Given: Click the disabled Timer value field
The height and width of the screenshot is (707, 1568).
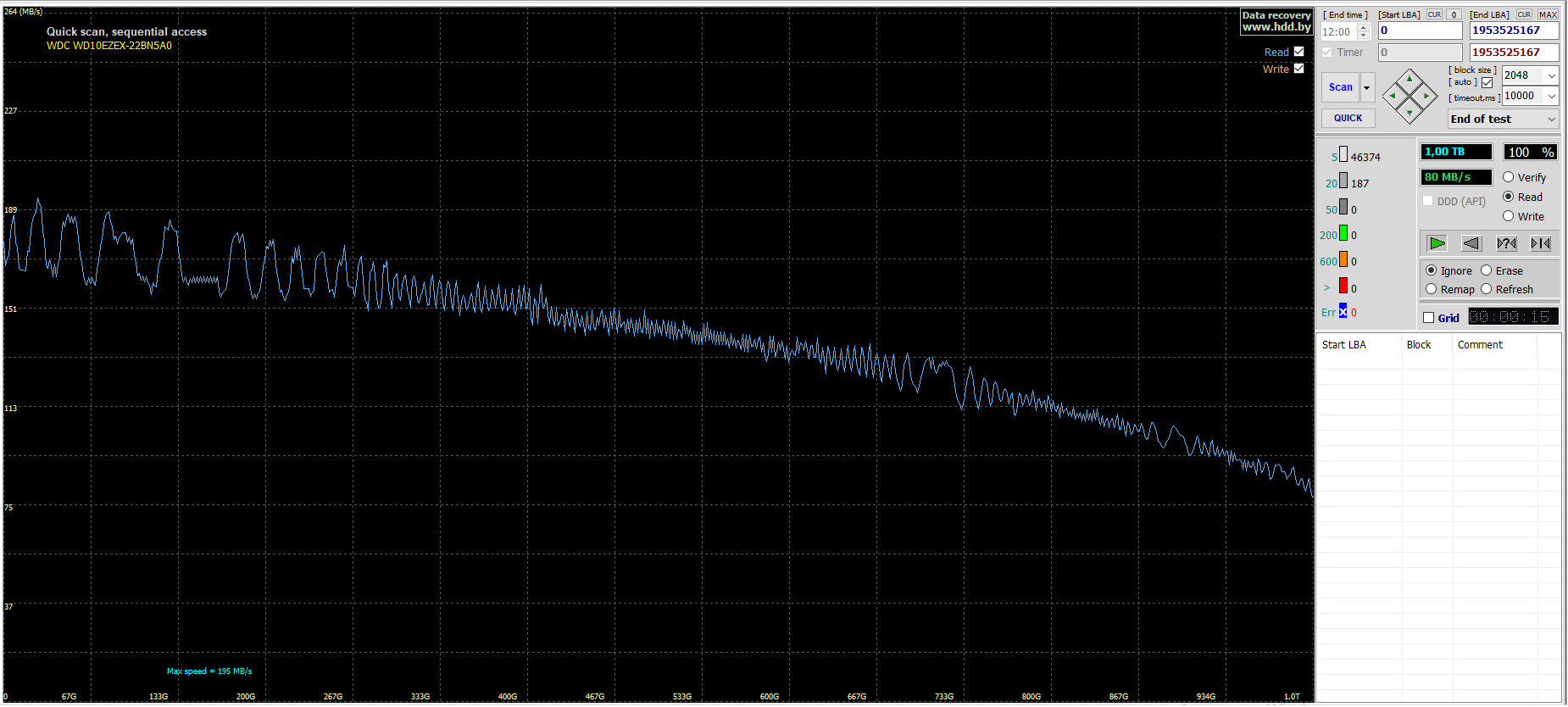Looking at the screenshot, I should [1421, 53].
